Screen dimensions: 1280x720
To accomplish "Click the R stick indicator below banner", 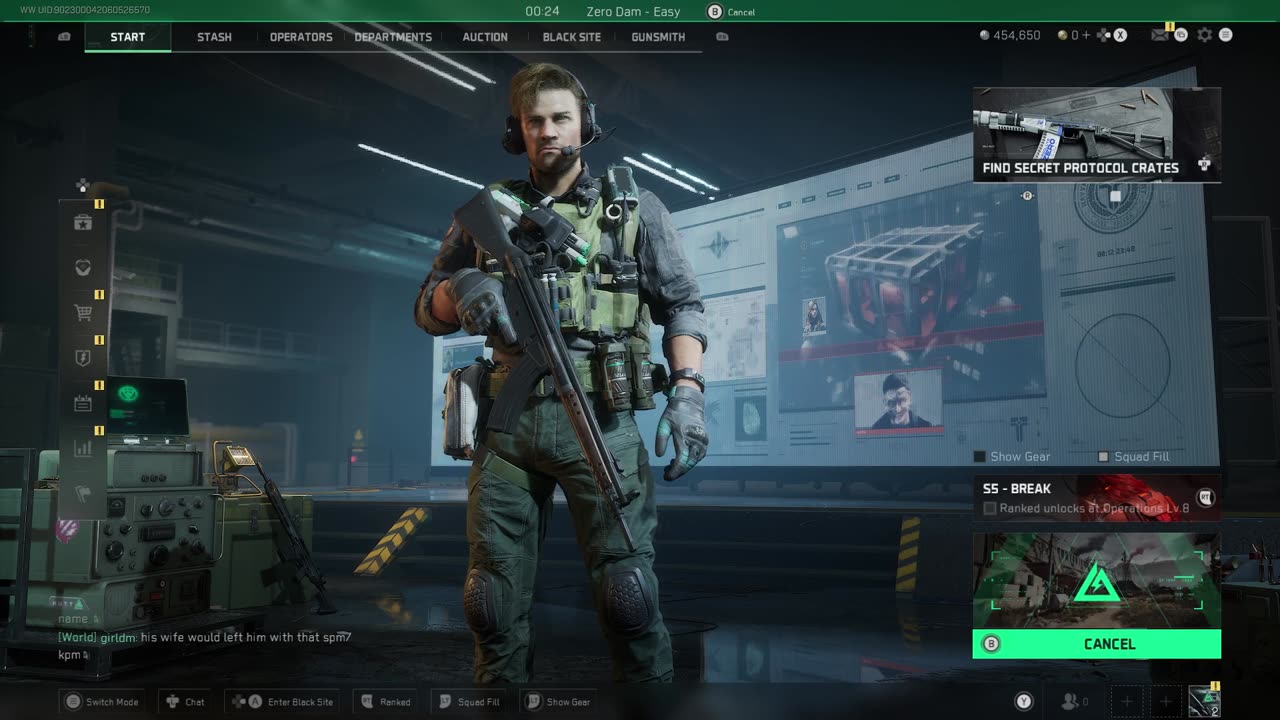I will coord(1026,196).
